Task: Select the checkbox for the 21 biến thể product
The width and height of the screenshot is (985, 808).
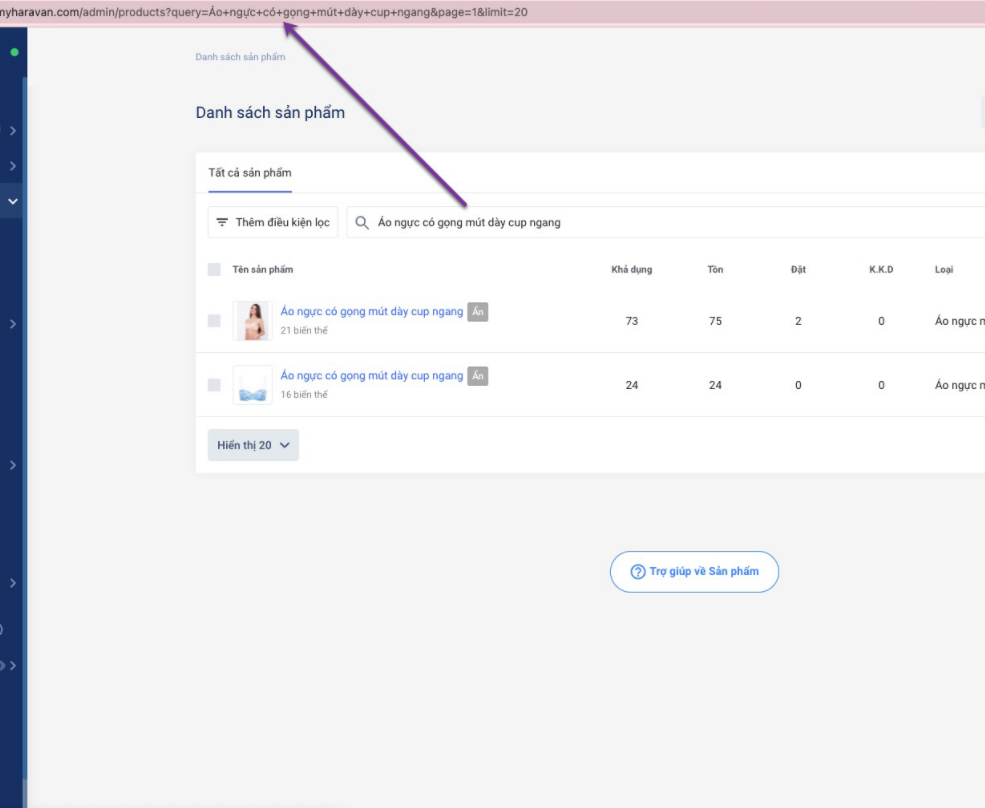Action: [214, 321]
